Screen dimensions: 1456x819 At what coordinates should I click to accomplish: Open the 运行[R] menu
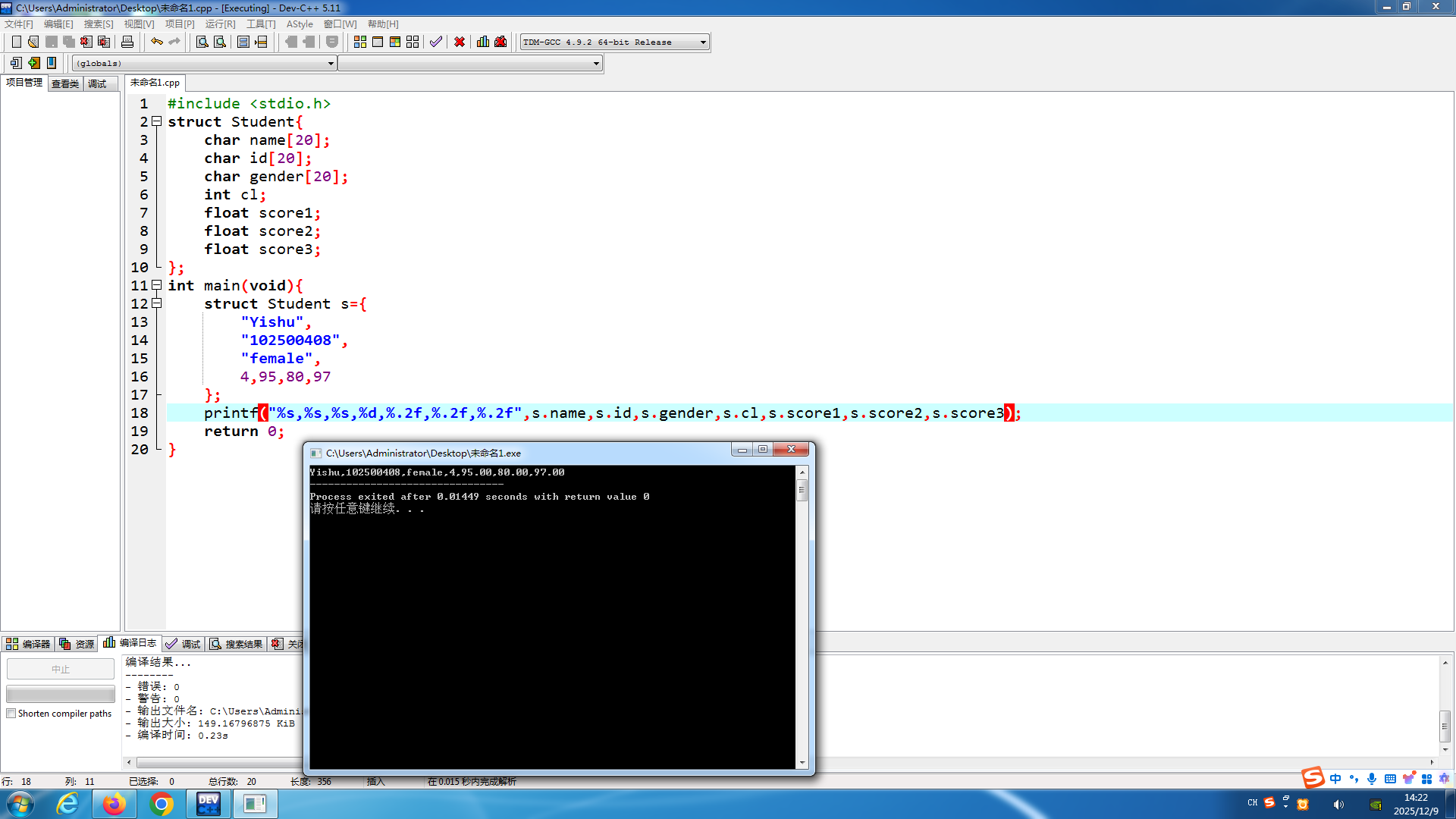[220, 24]
